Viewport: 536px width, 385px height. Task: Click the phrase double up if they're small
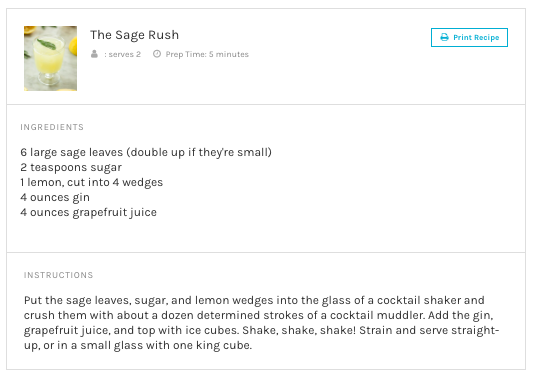(199, 152)
